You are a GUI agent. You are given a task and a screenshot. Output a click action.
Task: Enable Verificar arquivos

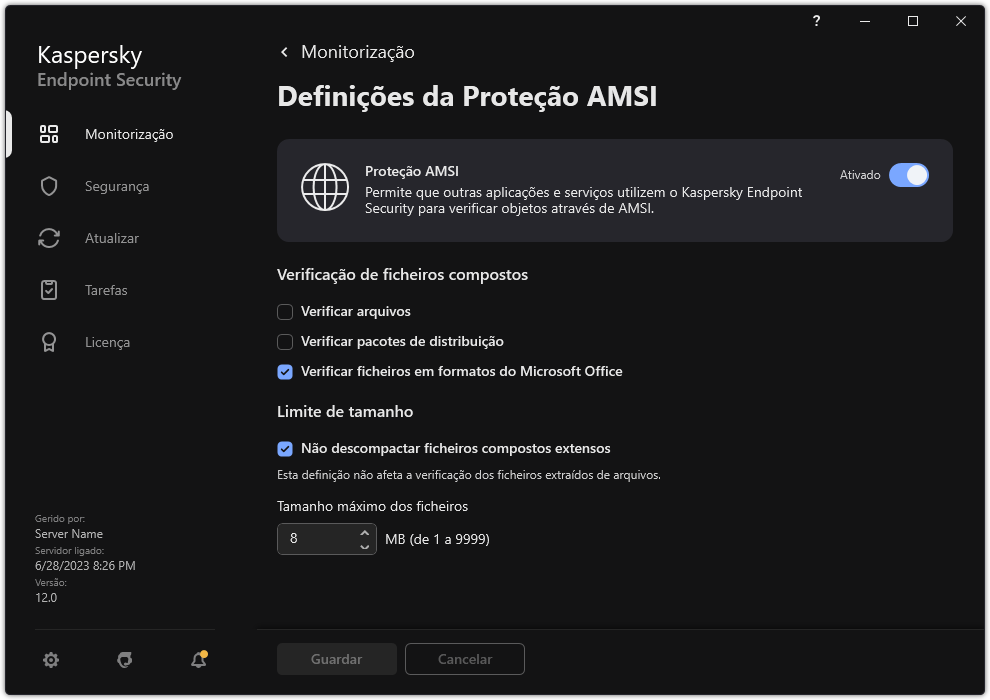285,311
